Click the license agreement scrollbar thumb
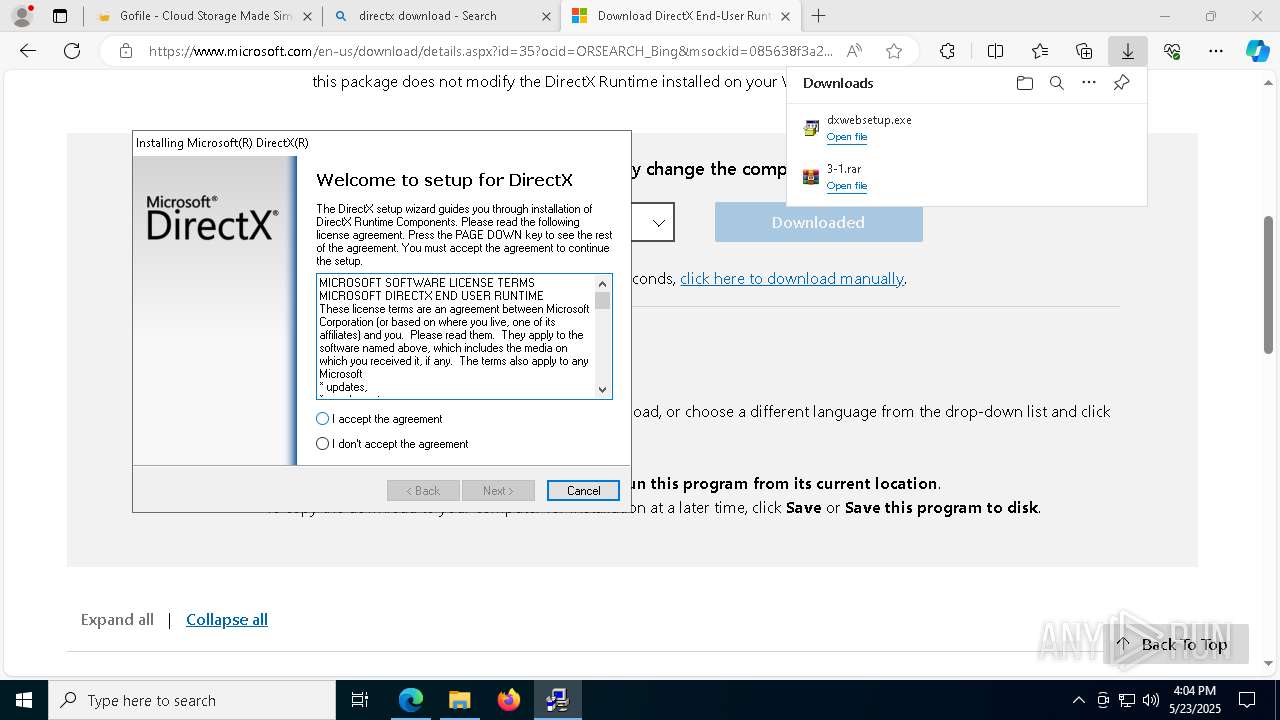This screenshot has width=1280, height=720. click(x=602, y=301)
